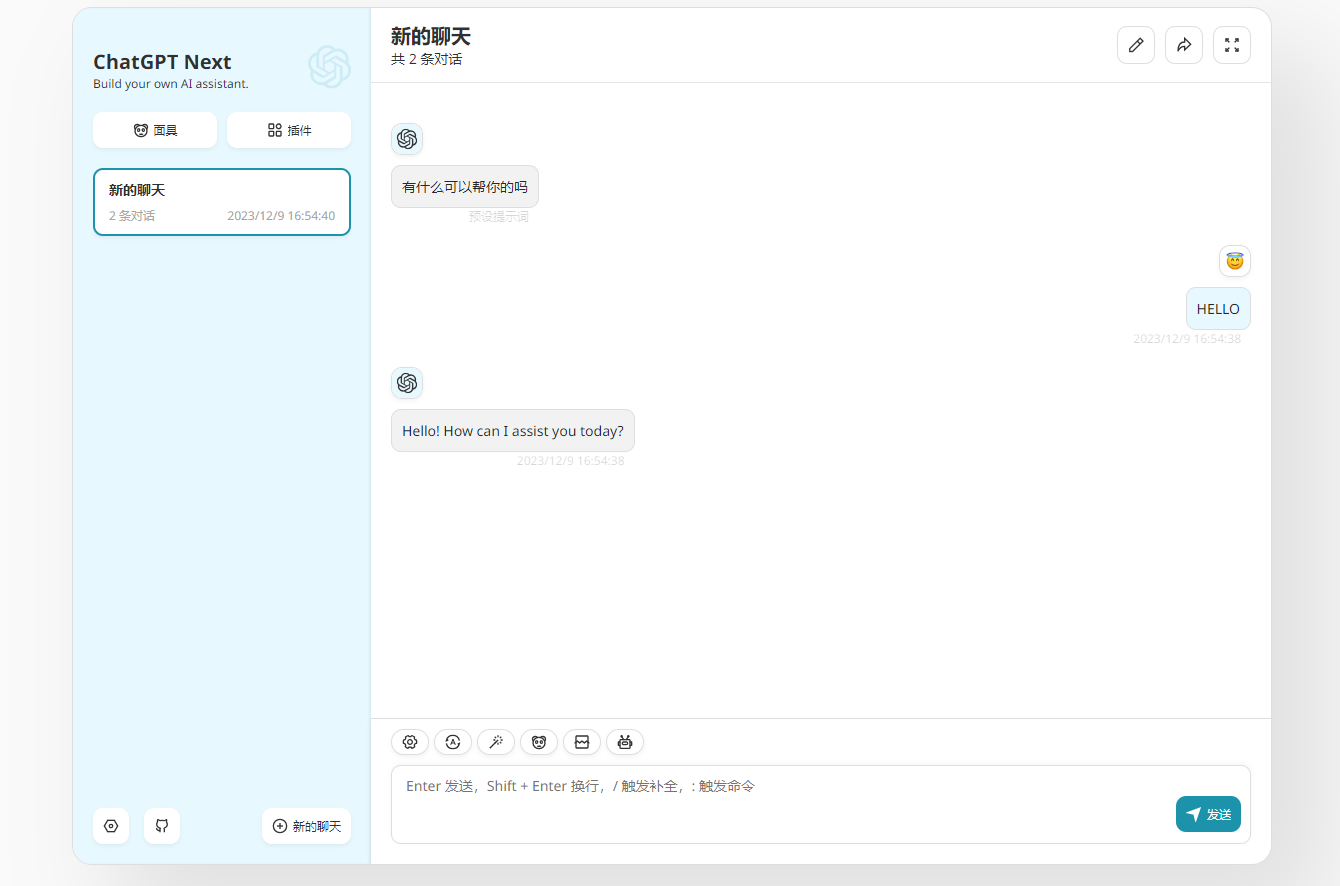Open sidebar settings hexagon icon

[111, 826]
